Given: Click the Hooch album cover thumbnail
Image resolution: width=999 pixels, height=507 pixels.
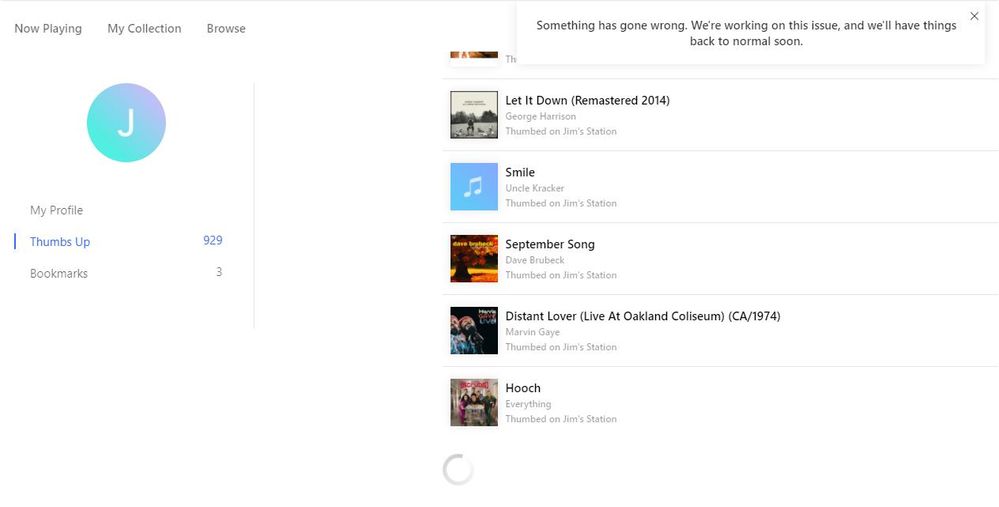Looking at the screenshot, I should click(474, 403).
